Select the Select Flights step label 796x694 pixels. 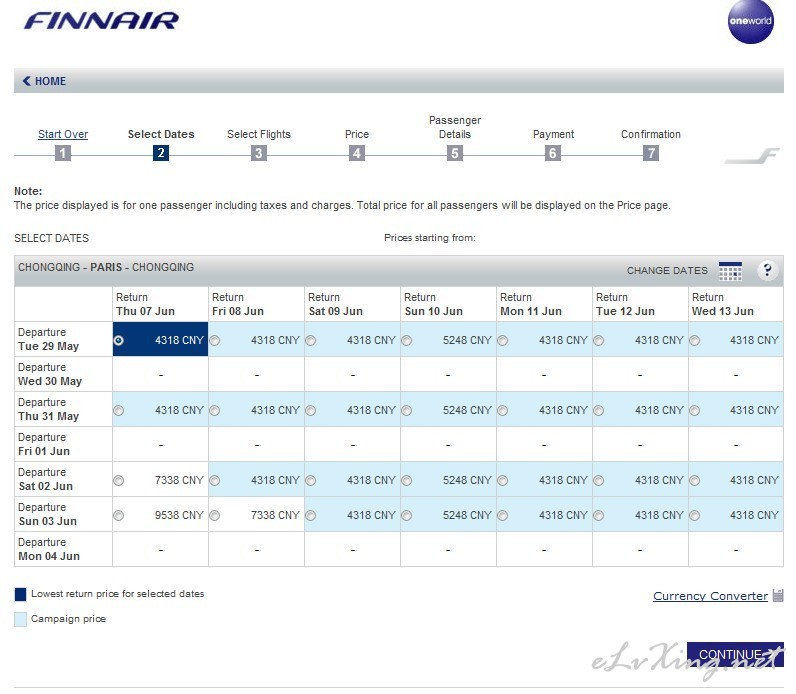259,134
